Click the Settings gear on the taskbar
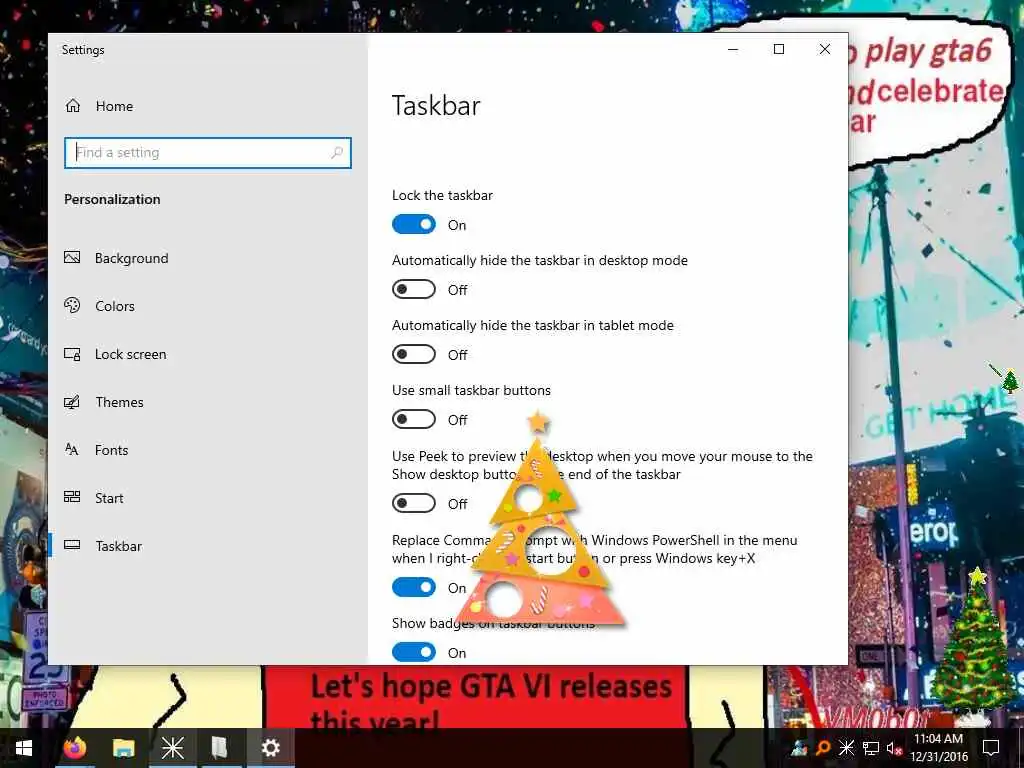 coord(270,748)
